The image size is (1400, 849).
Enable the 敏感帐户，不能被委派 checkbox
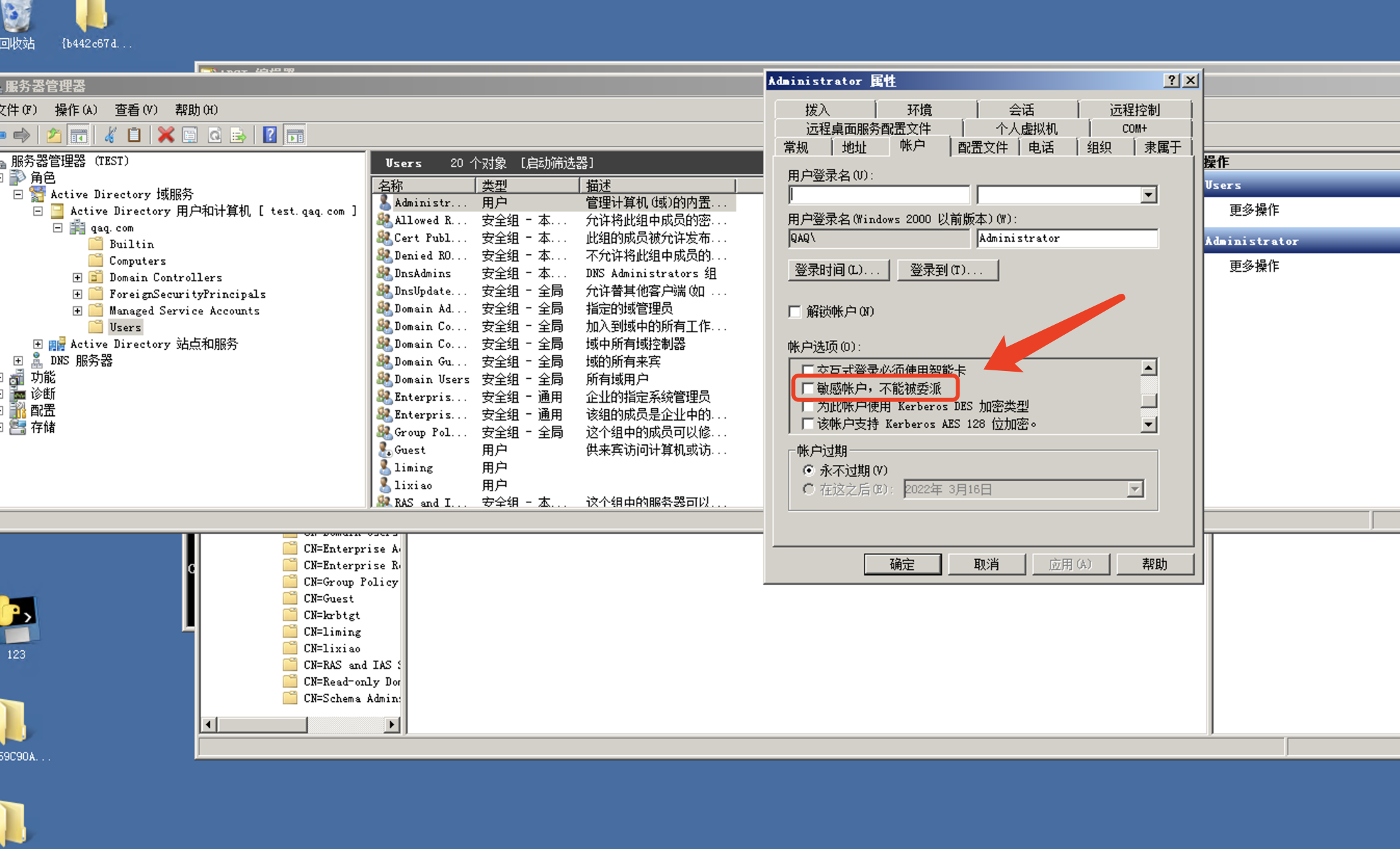point(808,388)
